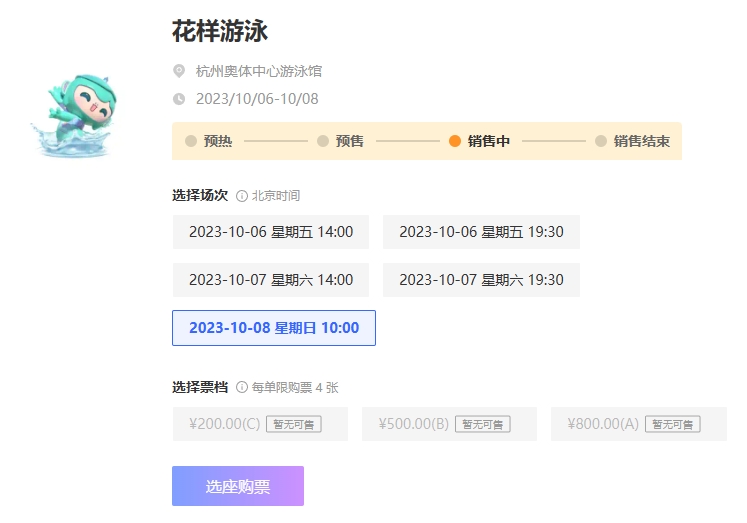Pick the ¥800.00(A) ticket tier
This screenshot has width=747, height=523.
[639, 424]
